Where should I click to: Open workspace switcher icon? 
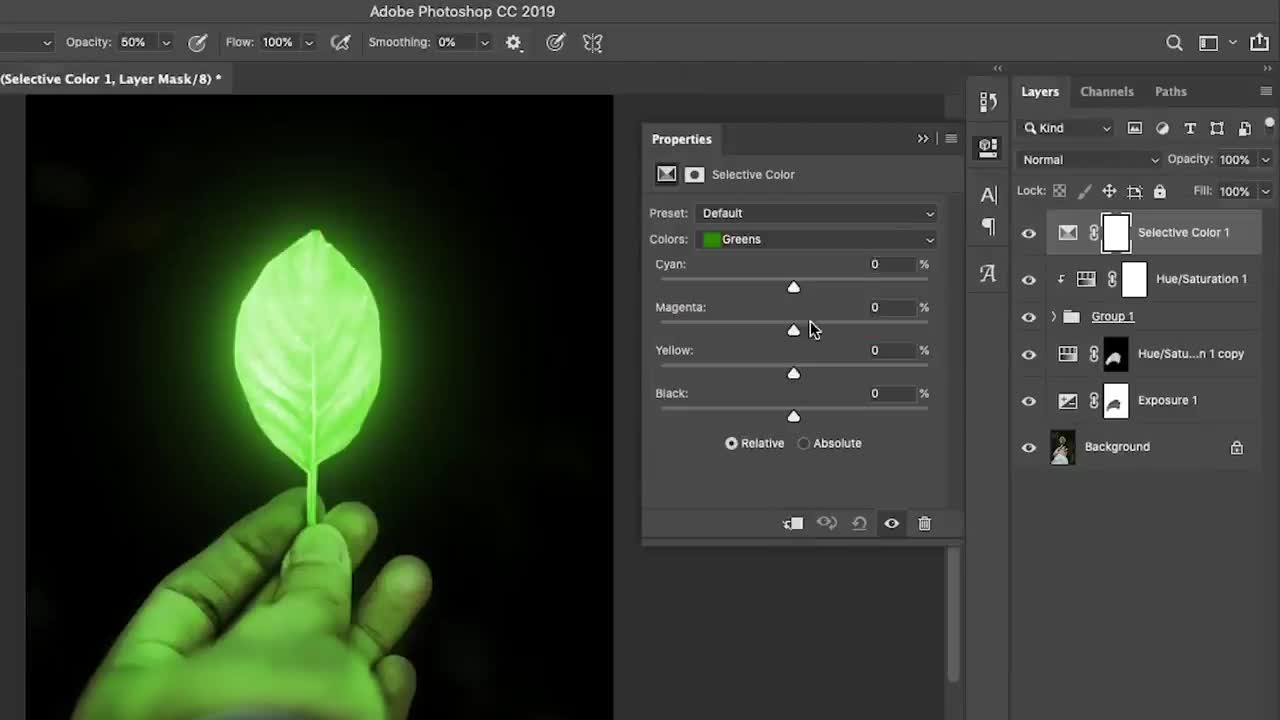coord(1208,43)
